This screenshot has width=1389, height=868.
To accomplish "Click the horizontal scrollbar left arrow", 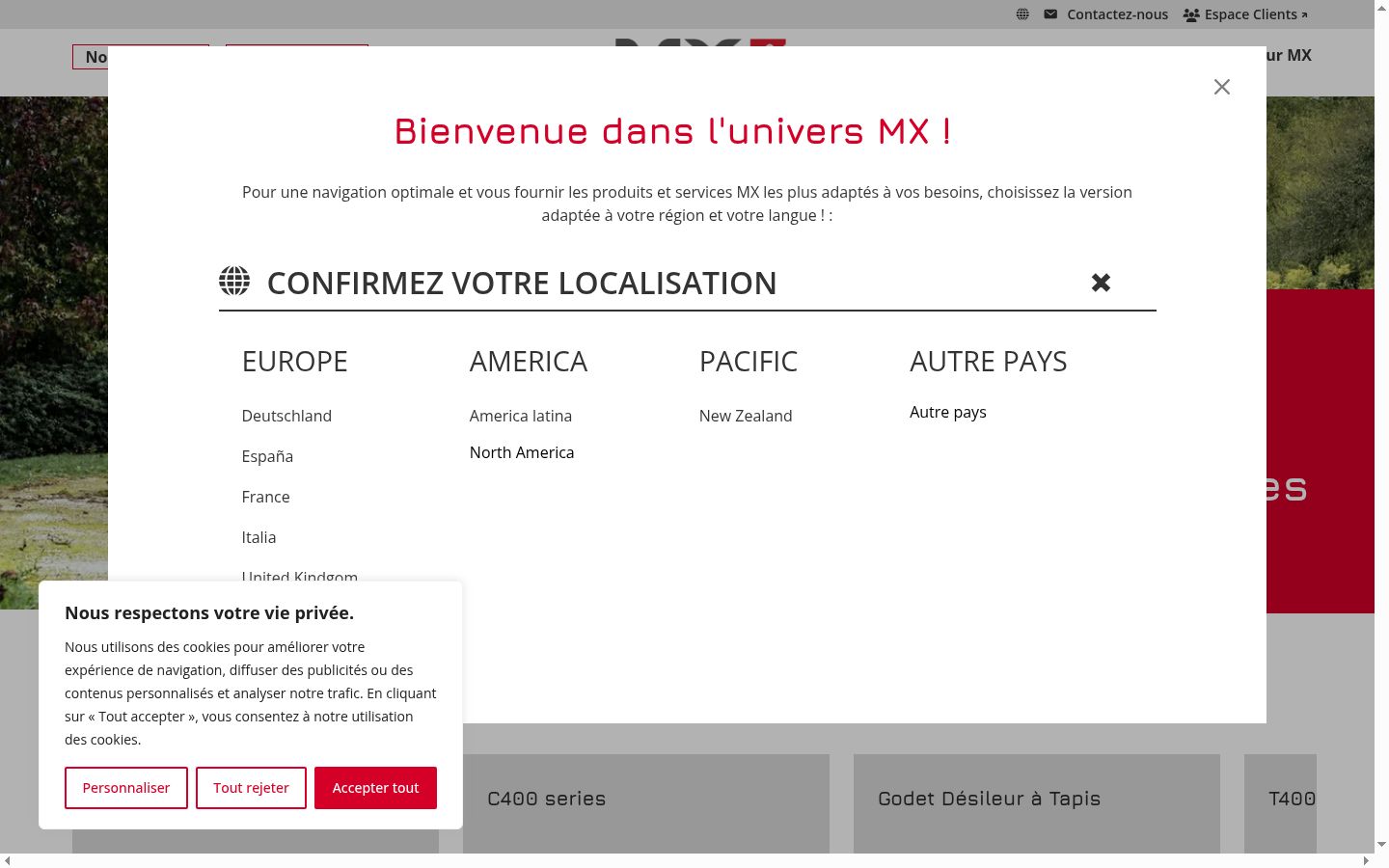I will point(8,860).
